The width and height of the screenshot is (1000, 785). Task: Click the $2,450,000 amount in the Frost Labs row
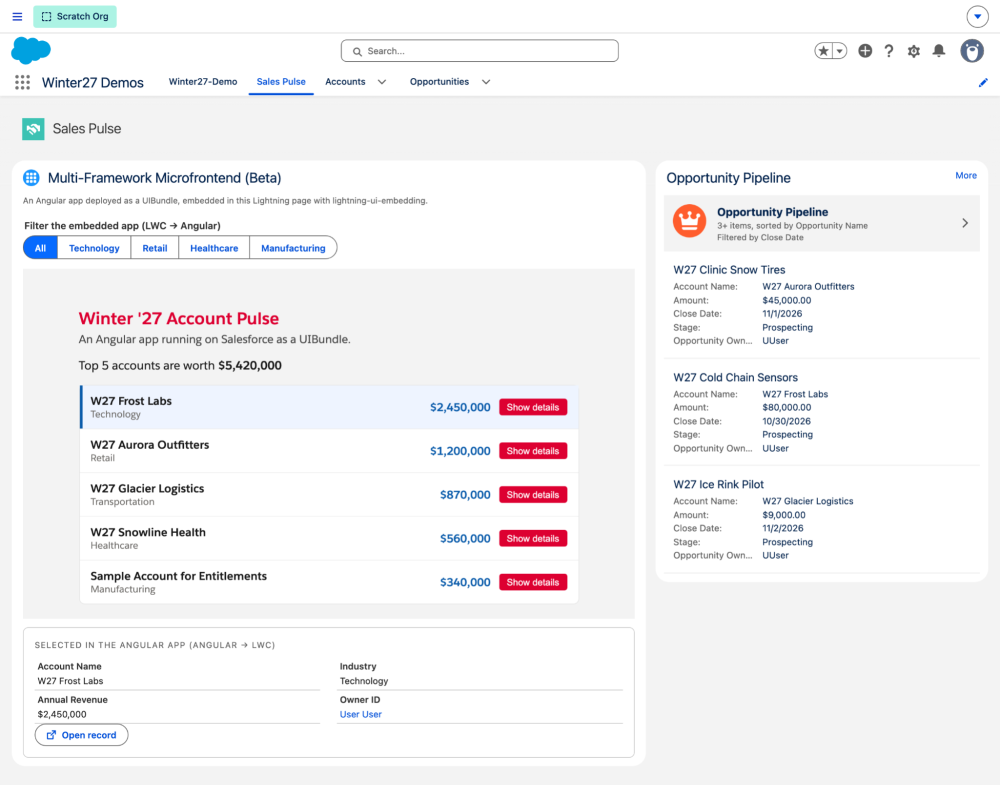tap(460, 407)
